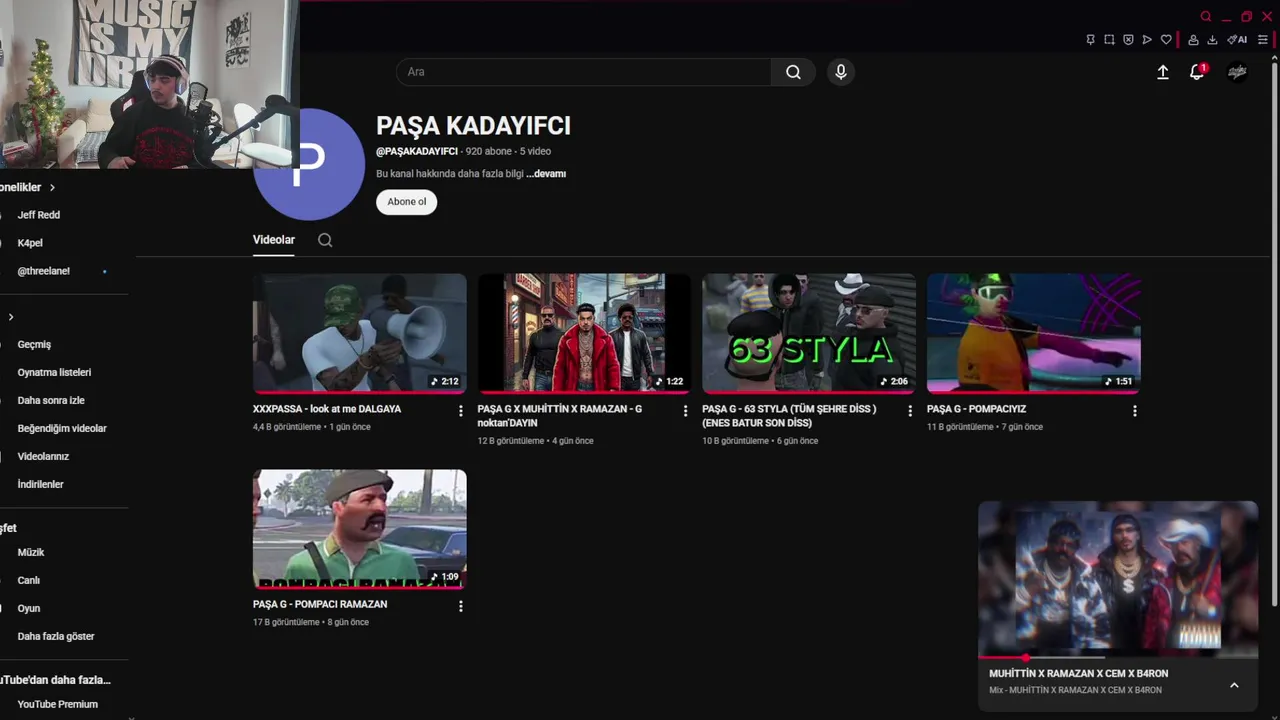Click the YouTube search magnifier button

tap(793, 72)
